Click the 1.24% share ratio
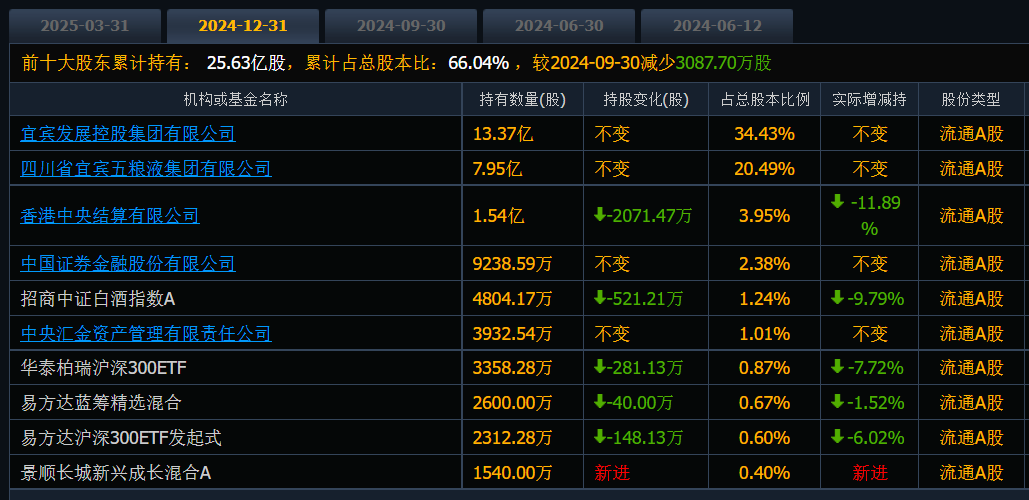Screen dimensions: 1029x500 pyautogui.click(x=765, y=299)
